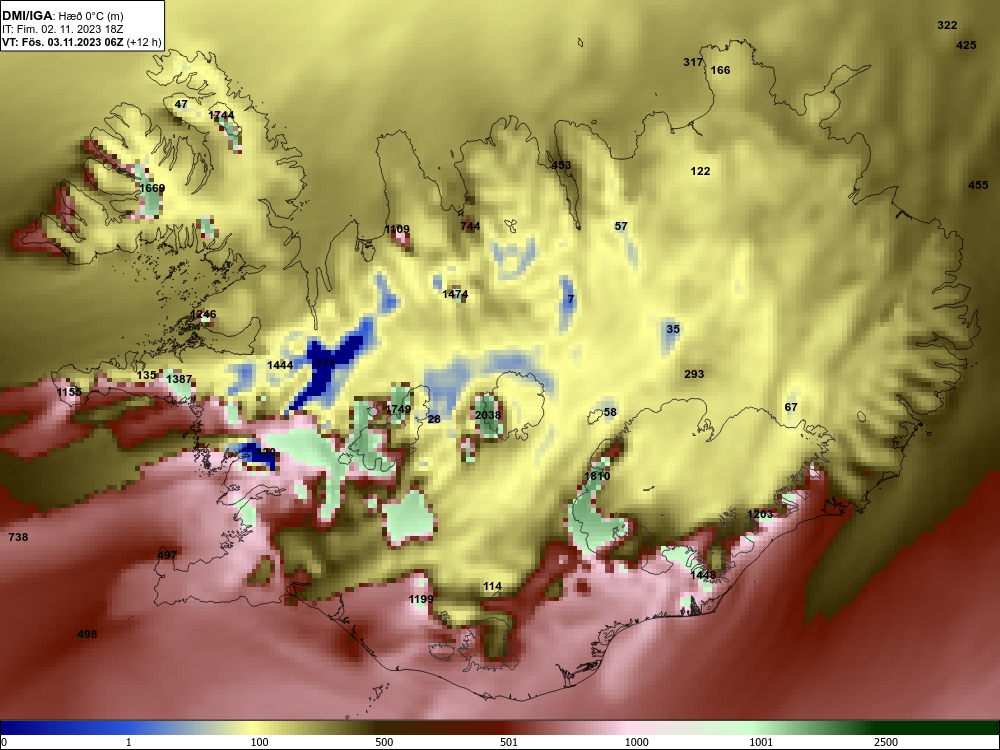The image size is (1000, 750).
Task: Select the legend tick label 500
Action: [384, 742]
